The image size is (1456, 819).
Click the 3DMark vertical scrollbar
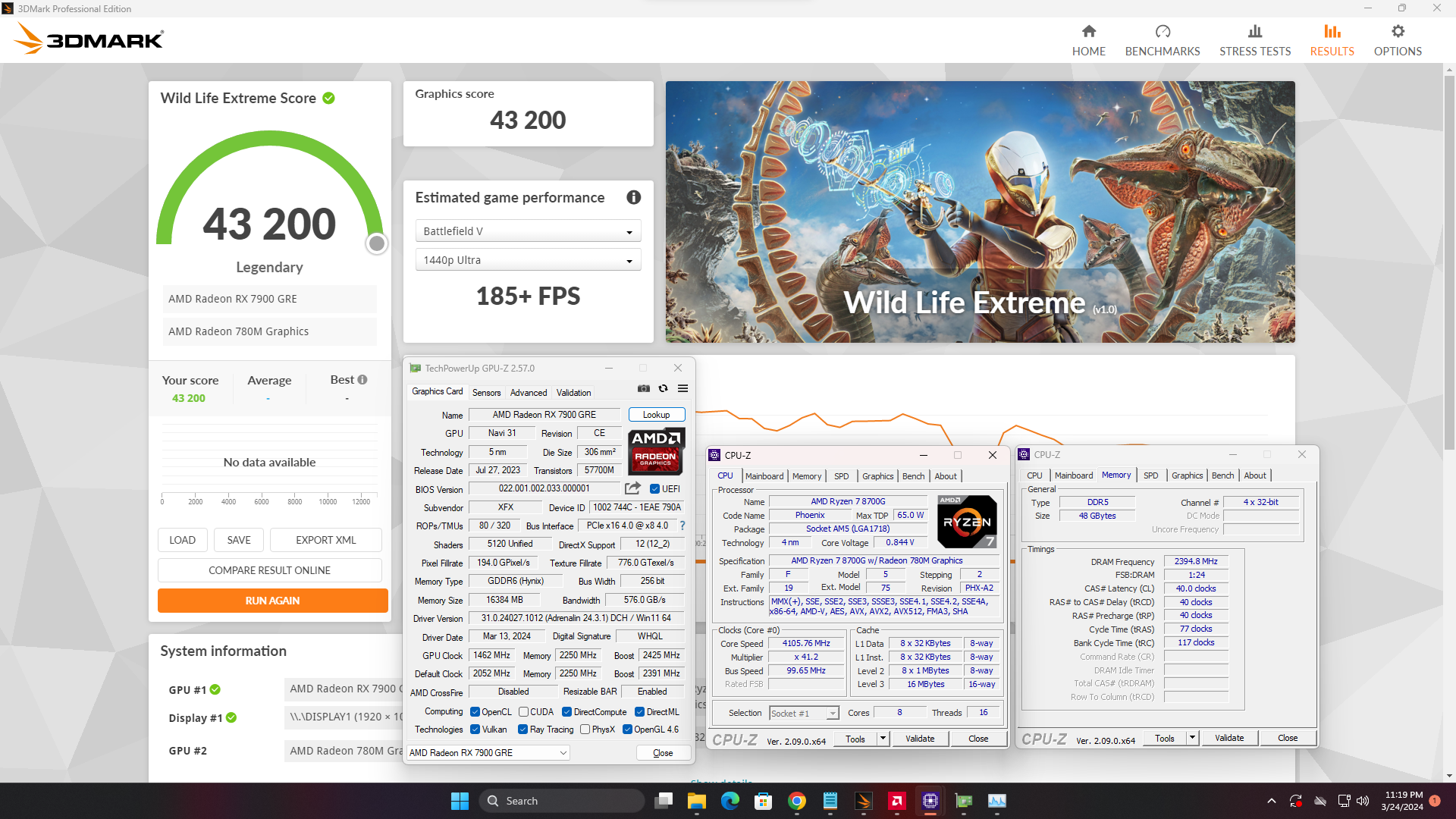(x=1449, y=262)
